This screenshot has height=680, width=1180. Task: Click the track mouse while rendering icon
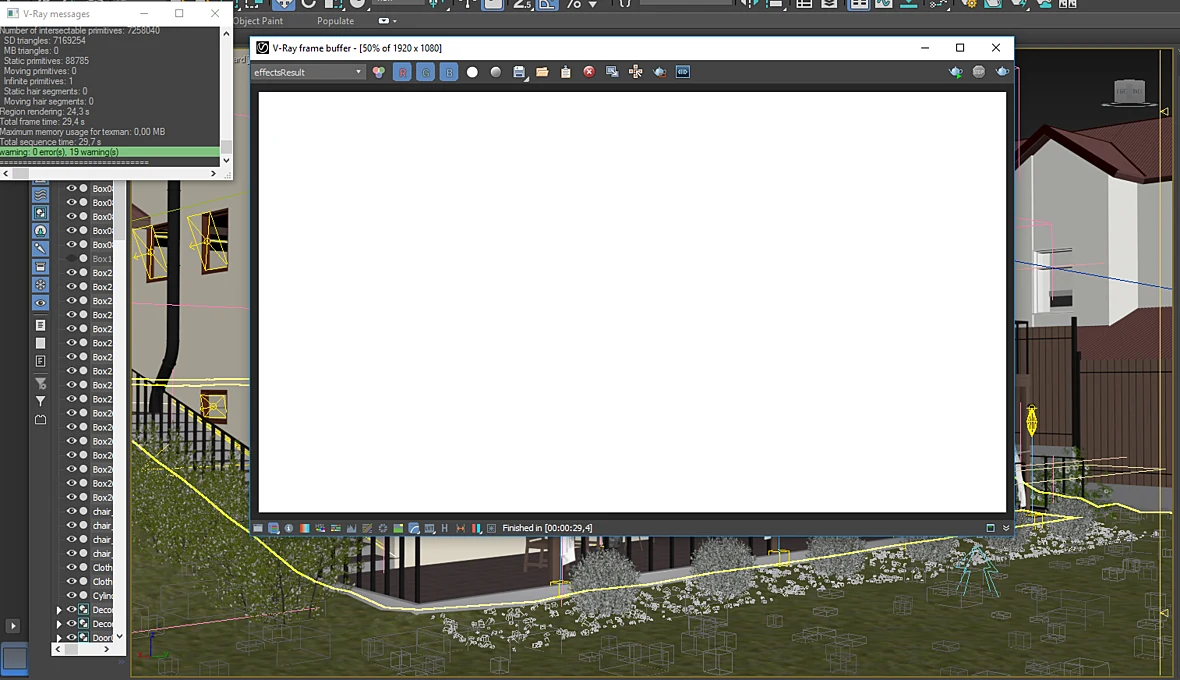636,72
